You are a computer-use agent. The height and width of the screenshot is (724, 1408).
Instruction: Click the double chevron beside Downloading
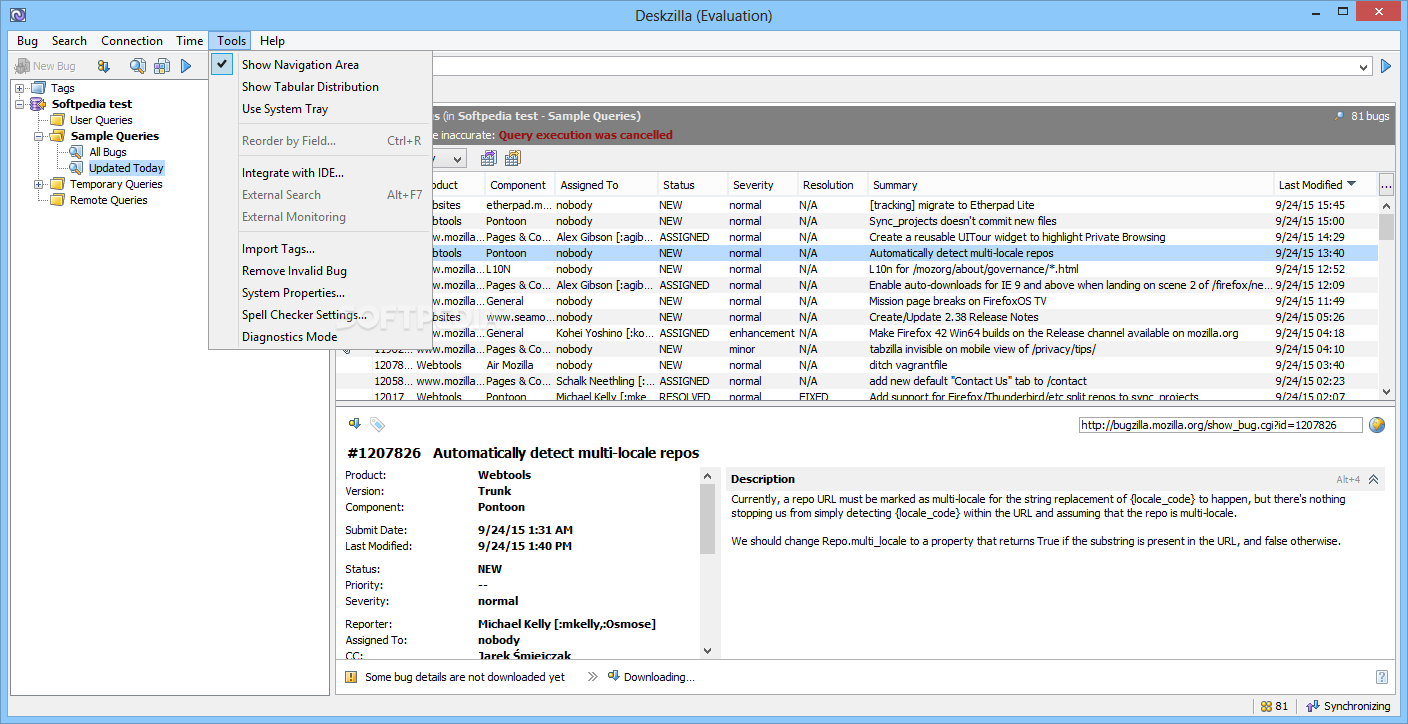(x=592, y=677)
